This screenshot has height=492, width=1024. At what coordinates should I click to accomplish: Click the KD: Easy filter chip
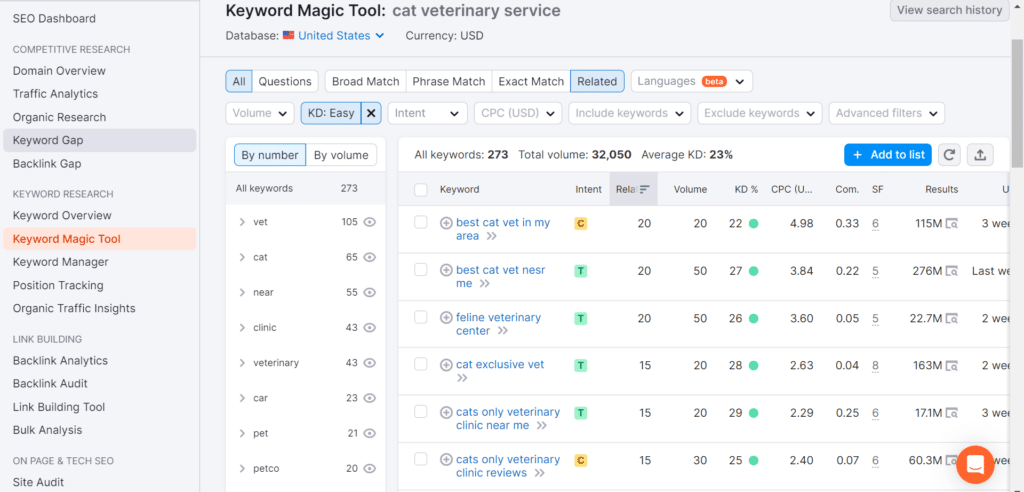[x=331, y=113]
